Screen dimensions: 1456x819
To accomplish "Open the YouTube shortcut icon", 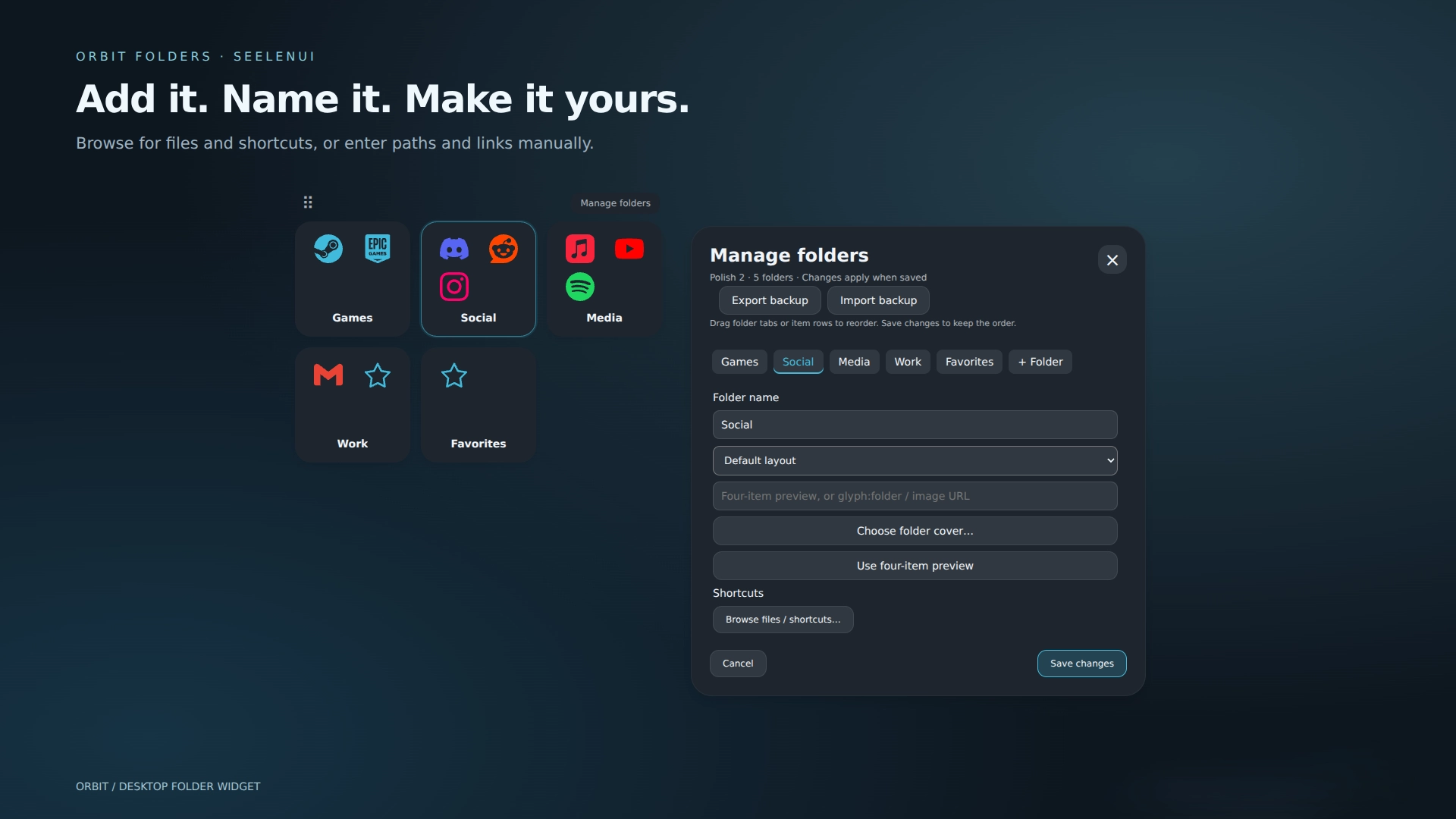I will coord(629,249).
